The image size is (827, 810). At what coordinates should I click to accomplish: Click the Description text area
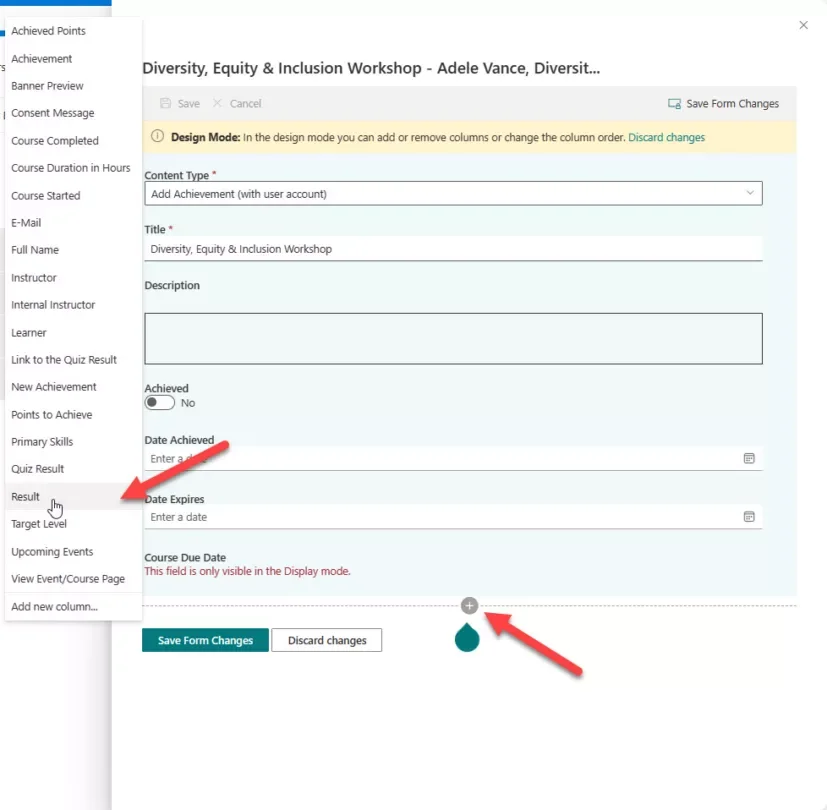(452, 338)
